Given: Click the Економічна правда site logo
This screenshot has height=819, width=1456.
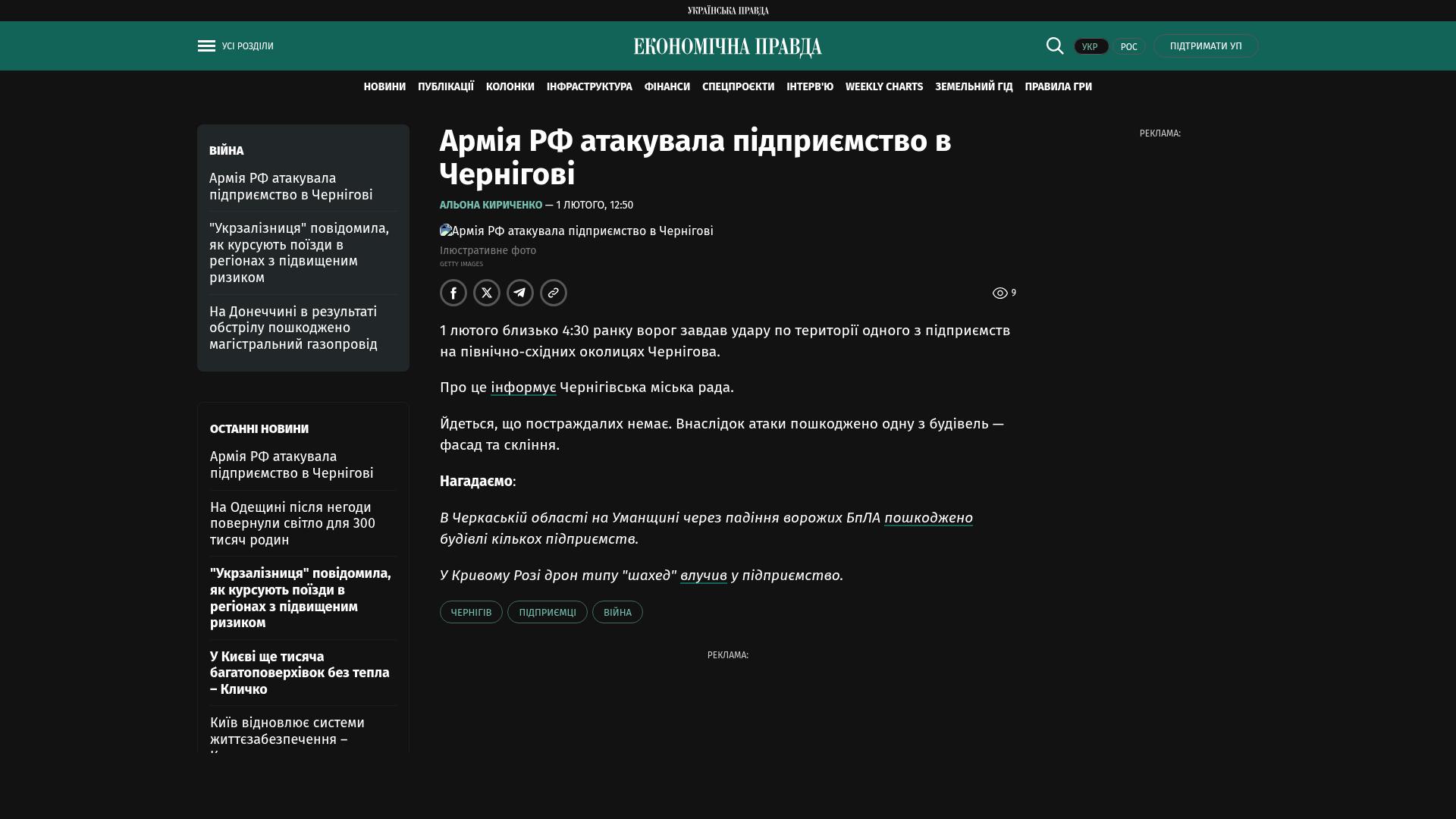Looking at the screenshot, I should pos(727,47).
